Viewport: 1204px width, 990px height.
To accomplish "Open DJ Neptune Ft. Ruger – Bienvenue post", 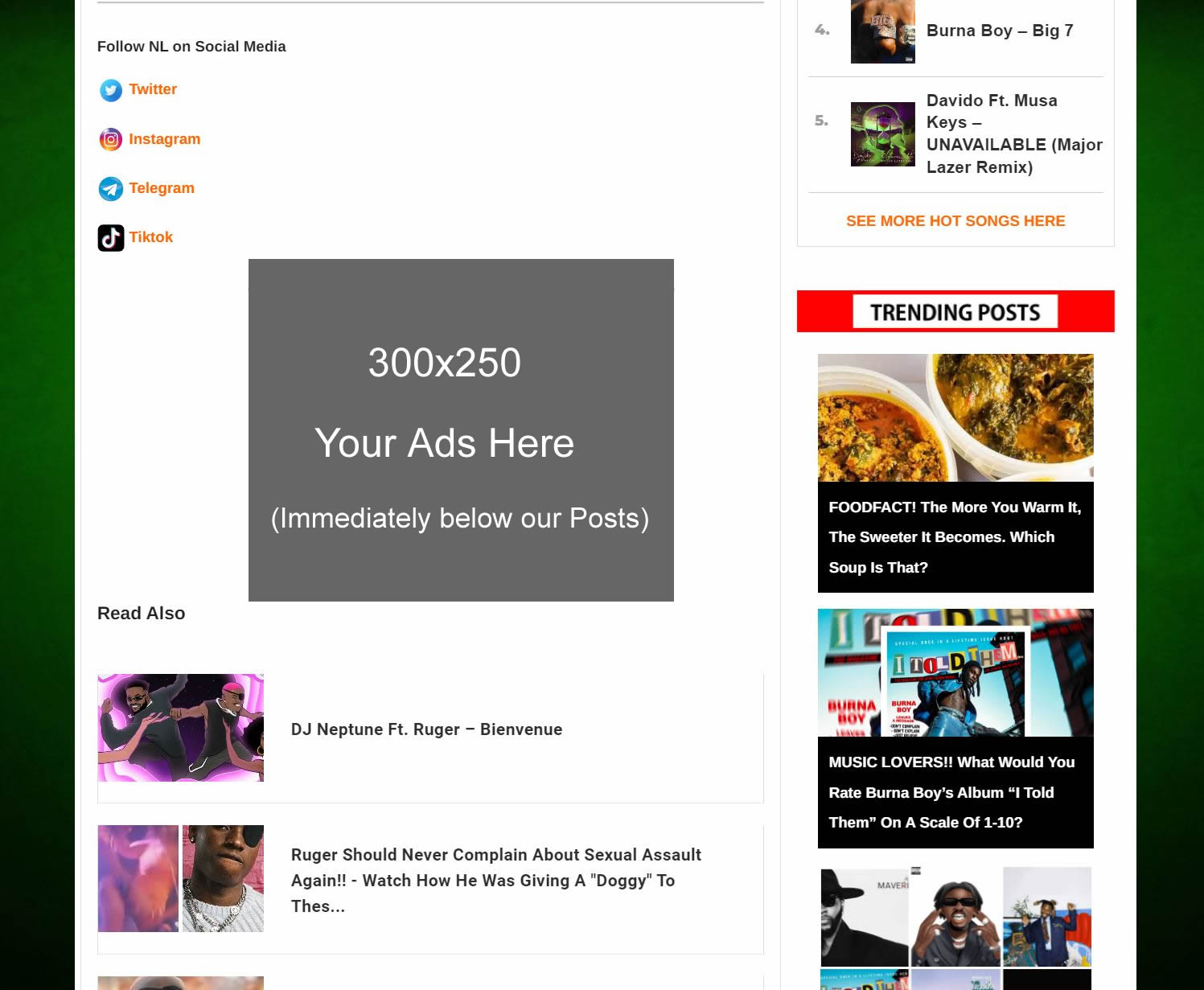I will coord(427,729).
